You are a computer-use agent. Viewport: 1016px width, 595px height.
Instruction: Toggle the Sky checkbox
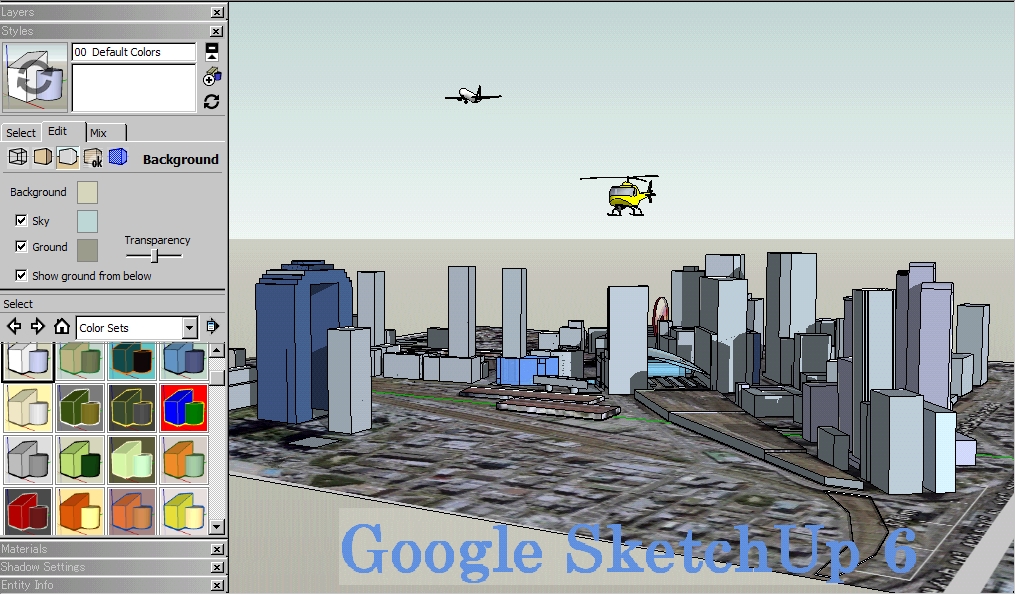21,220
